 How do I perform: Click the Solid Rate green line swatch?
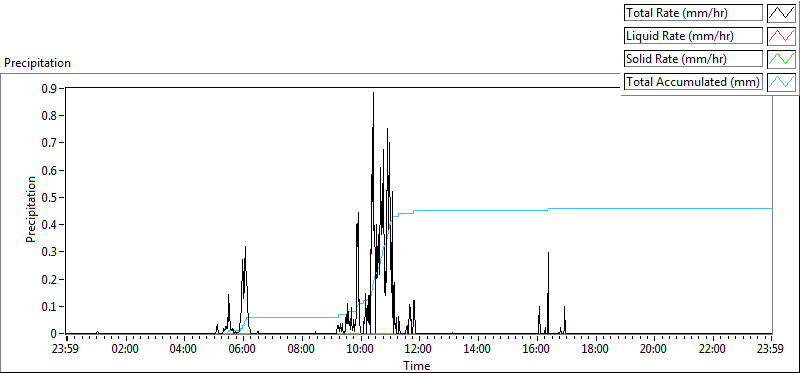click(782, 59)
